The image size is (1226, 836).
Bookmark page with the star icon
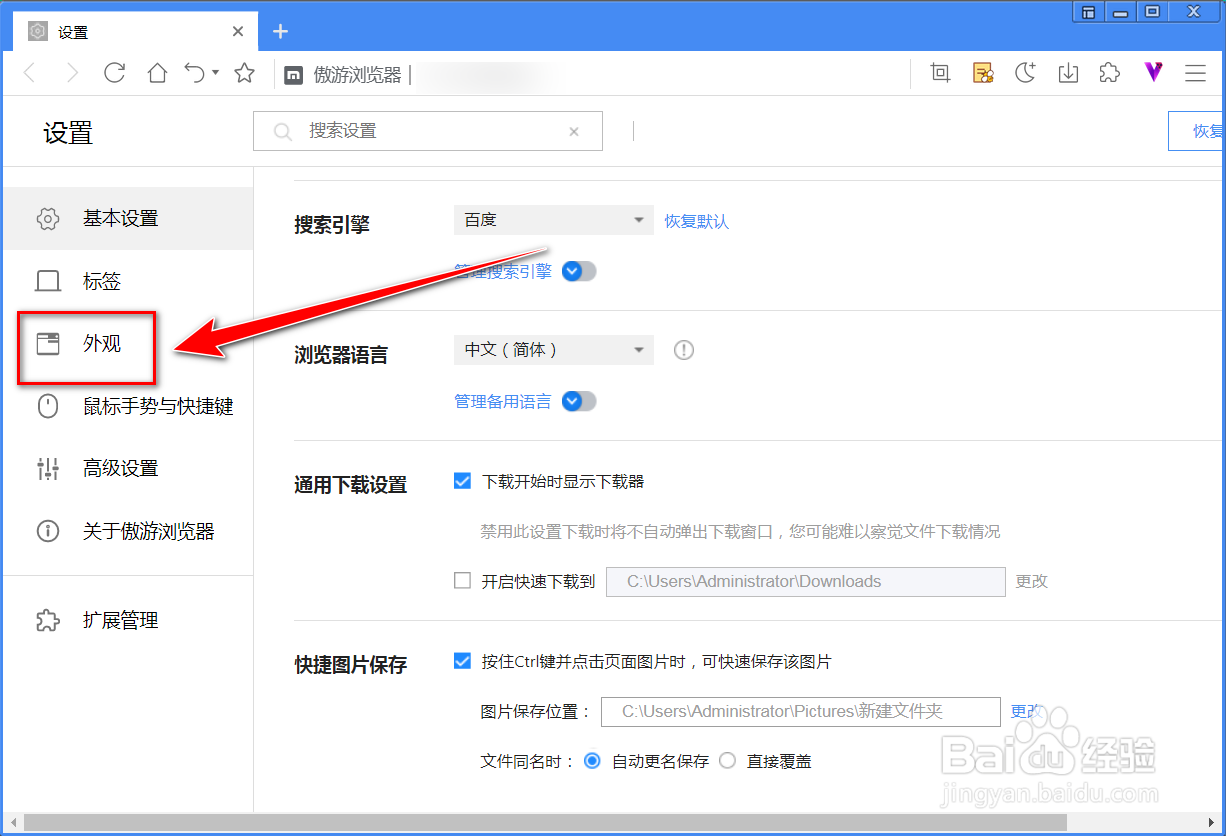point(244,73)
